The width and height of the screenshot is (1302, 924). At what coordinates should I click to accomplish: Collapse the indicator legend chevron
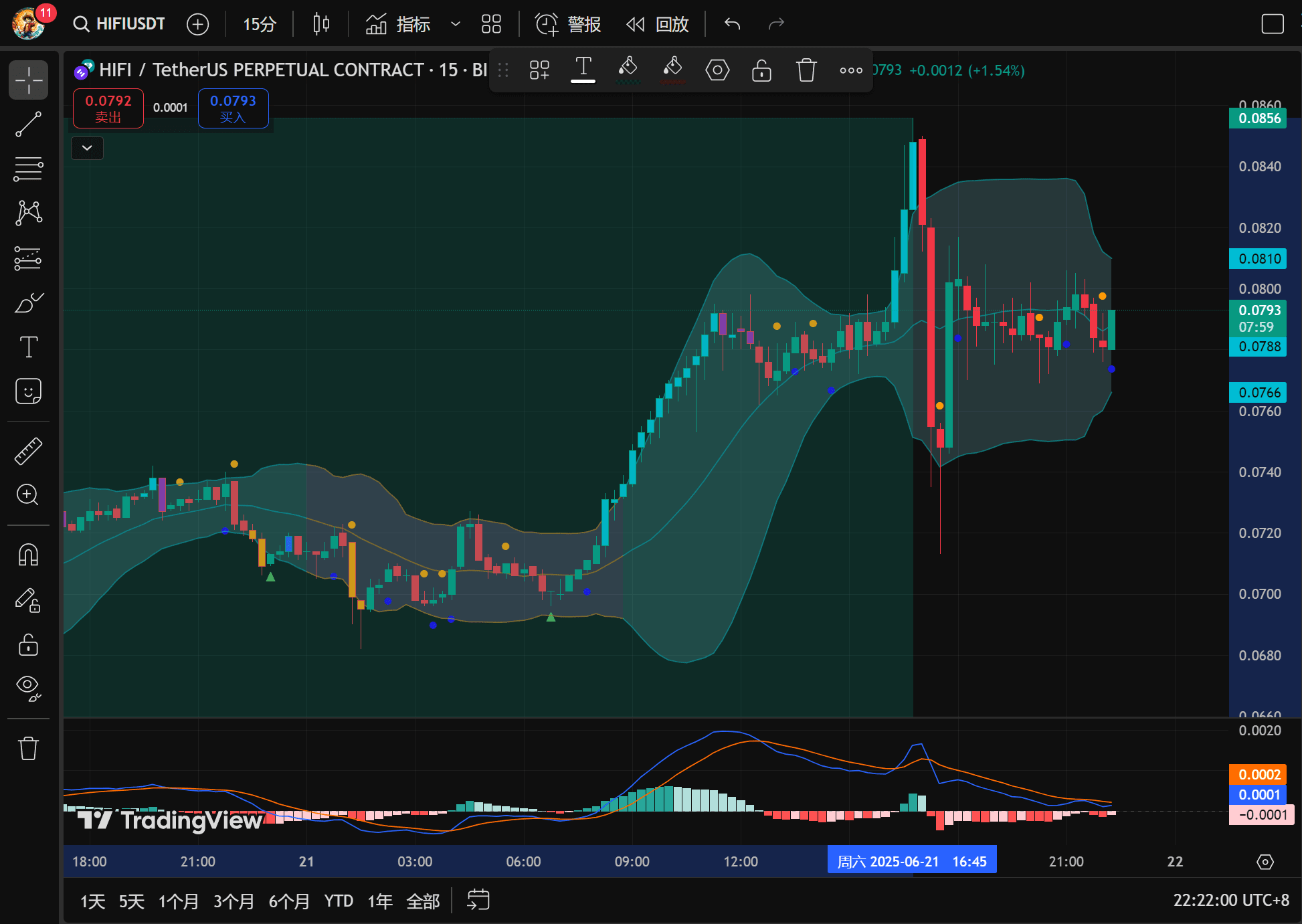(x=87, y=148)
